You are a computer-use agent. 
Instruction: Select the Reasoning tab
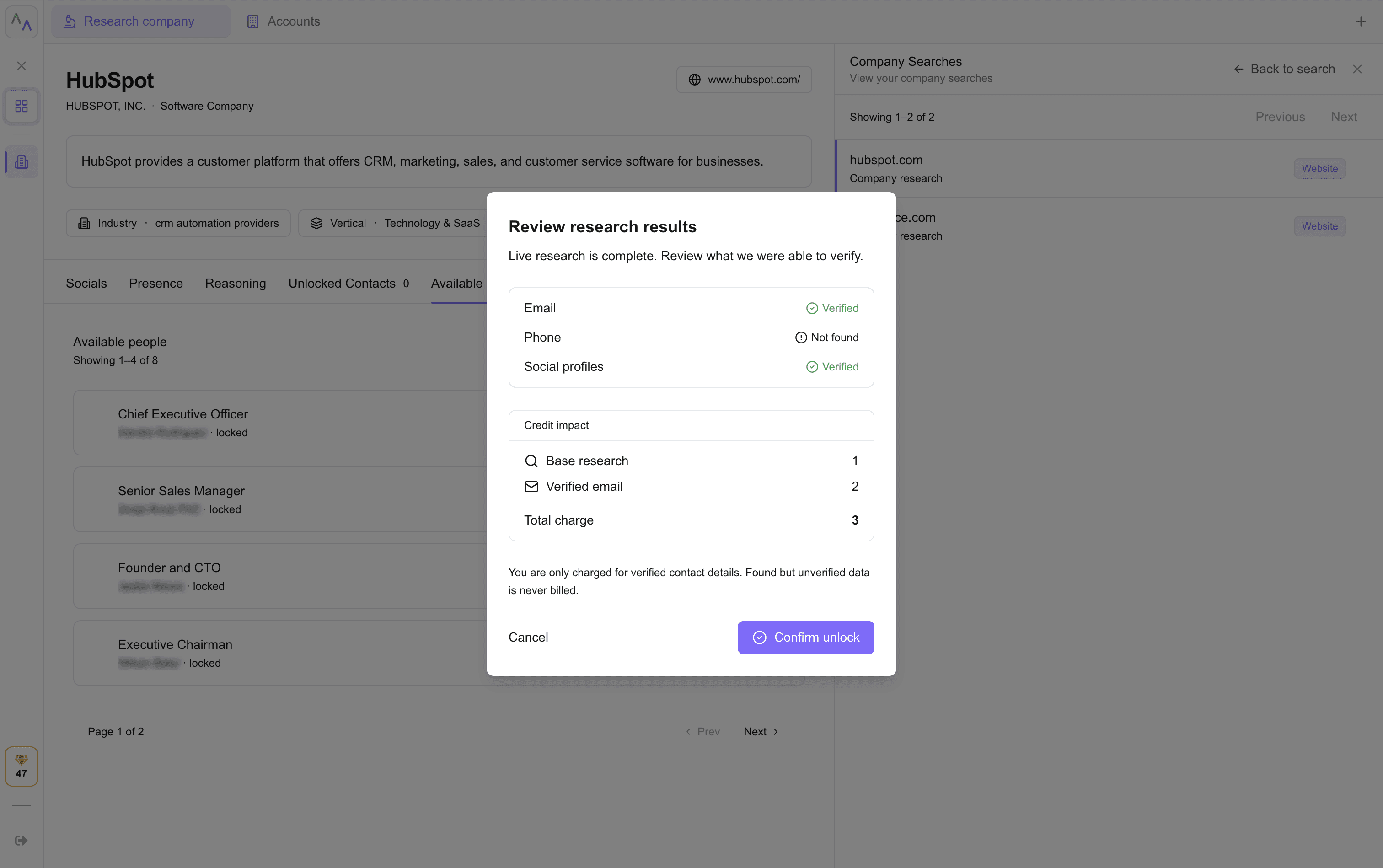(x=236, y=284)
